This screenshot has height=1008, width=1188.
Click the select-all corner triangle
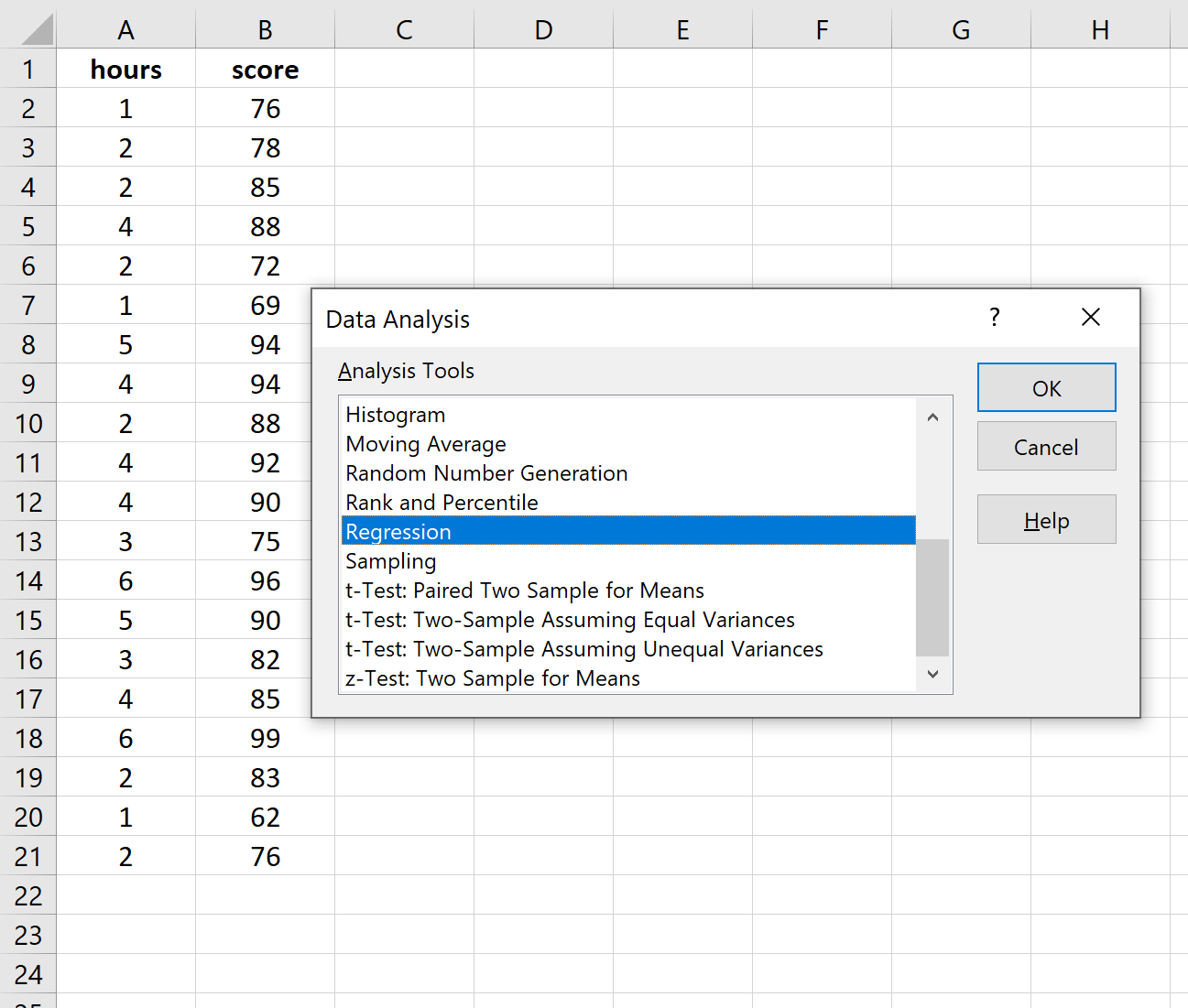(x=37, y=29)
